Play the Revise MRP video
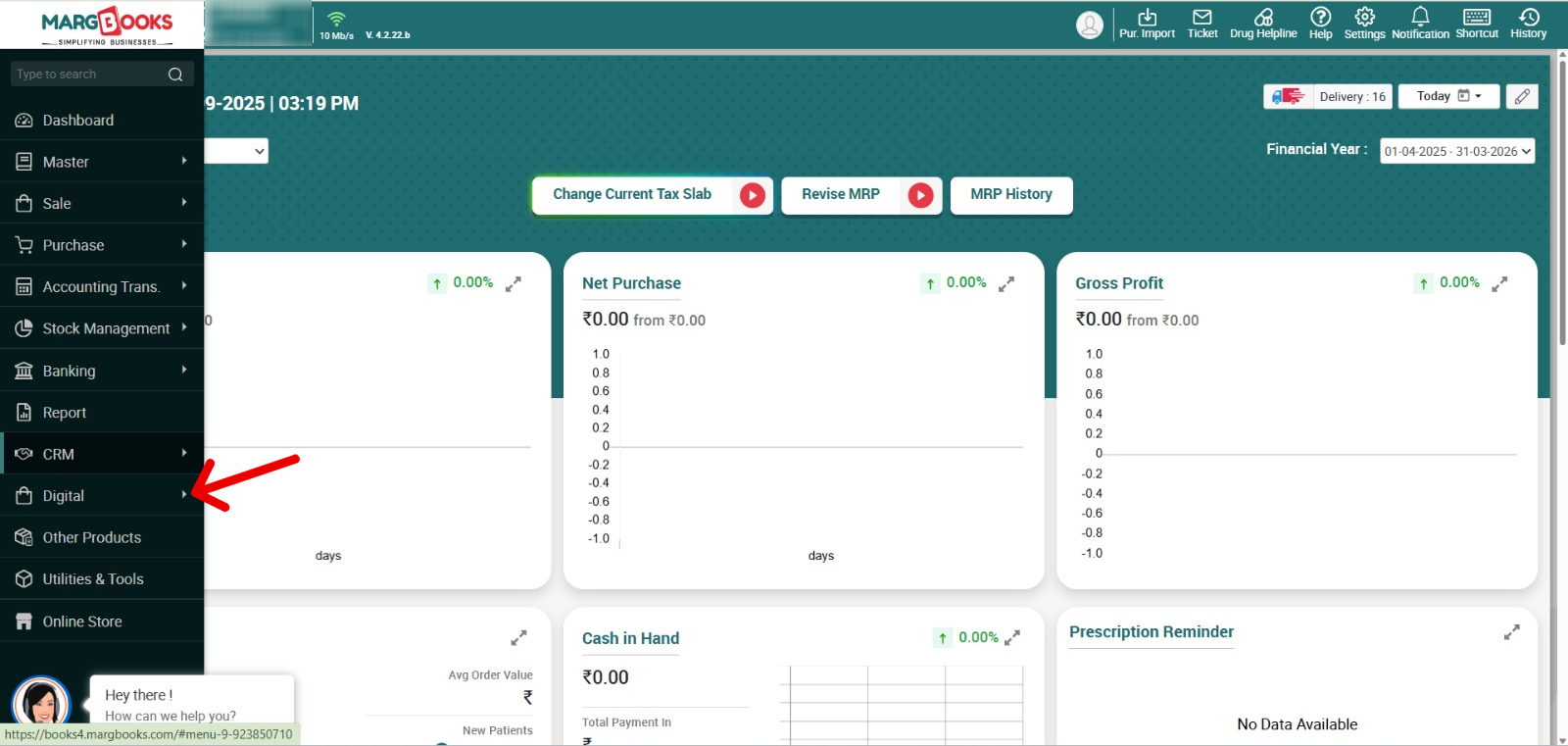The height and width of the screenshot is (746, 1568). coord(920,195)
